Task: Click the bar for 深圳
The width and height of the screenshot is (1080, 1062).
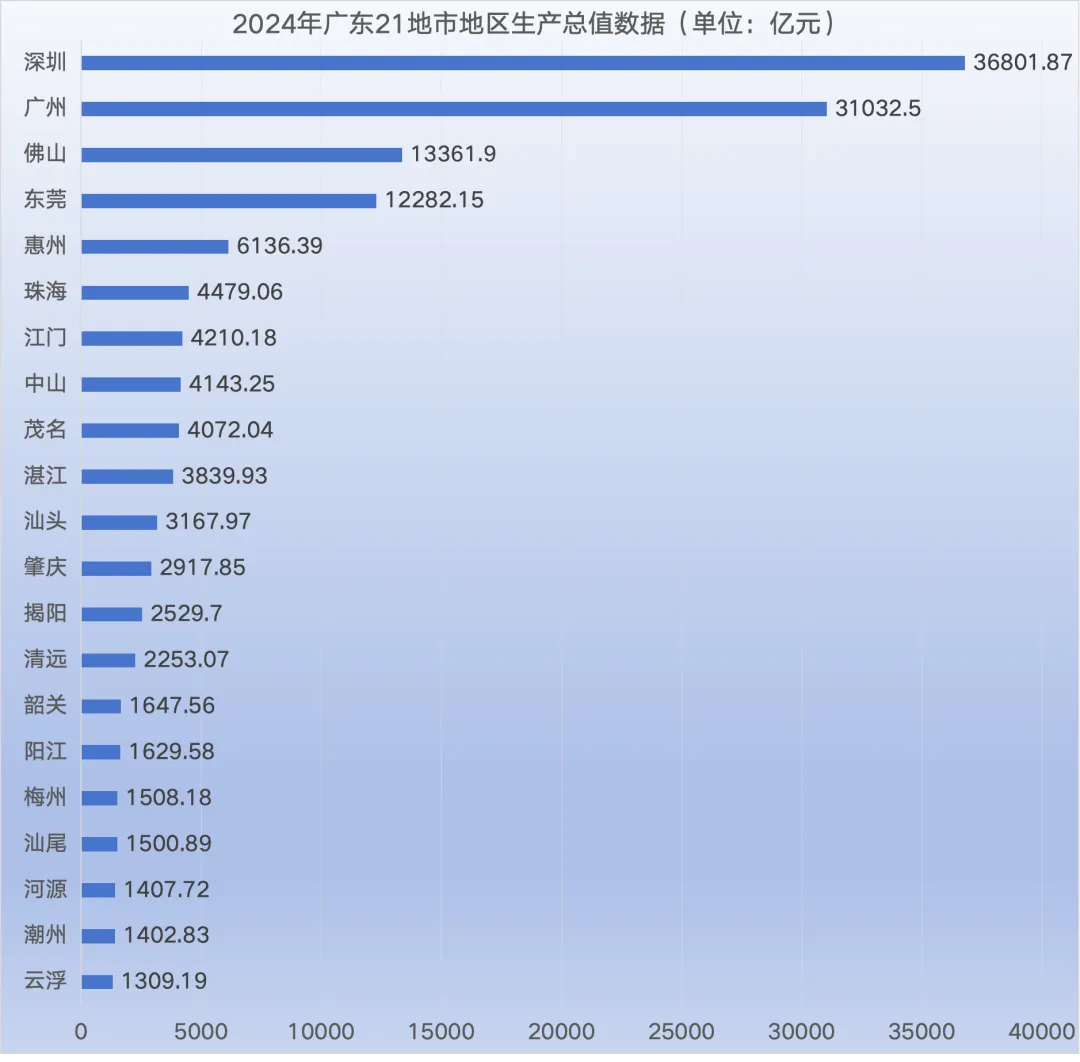Action: [x=520, y=62]
